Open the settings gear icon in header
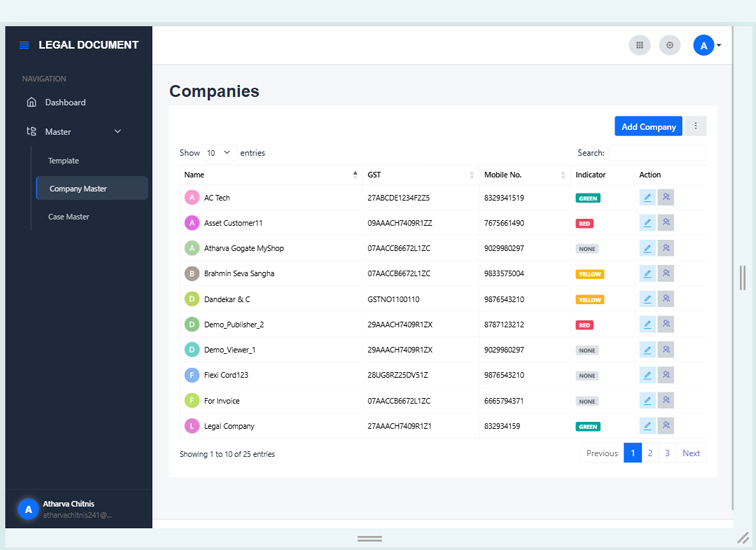This screenshot has height=550, width=756. click(x=670, y=45)
